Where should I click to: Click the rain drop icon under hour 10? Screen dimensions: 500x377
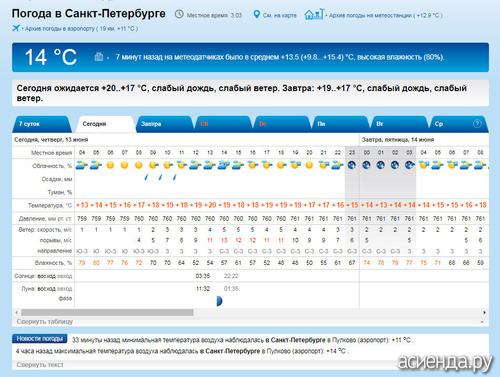(x=160, y=177)
